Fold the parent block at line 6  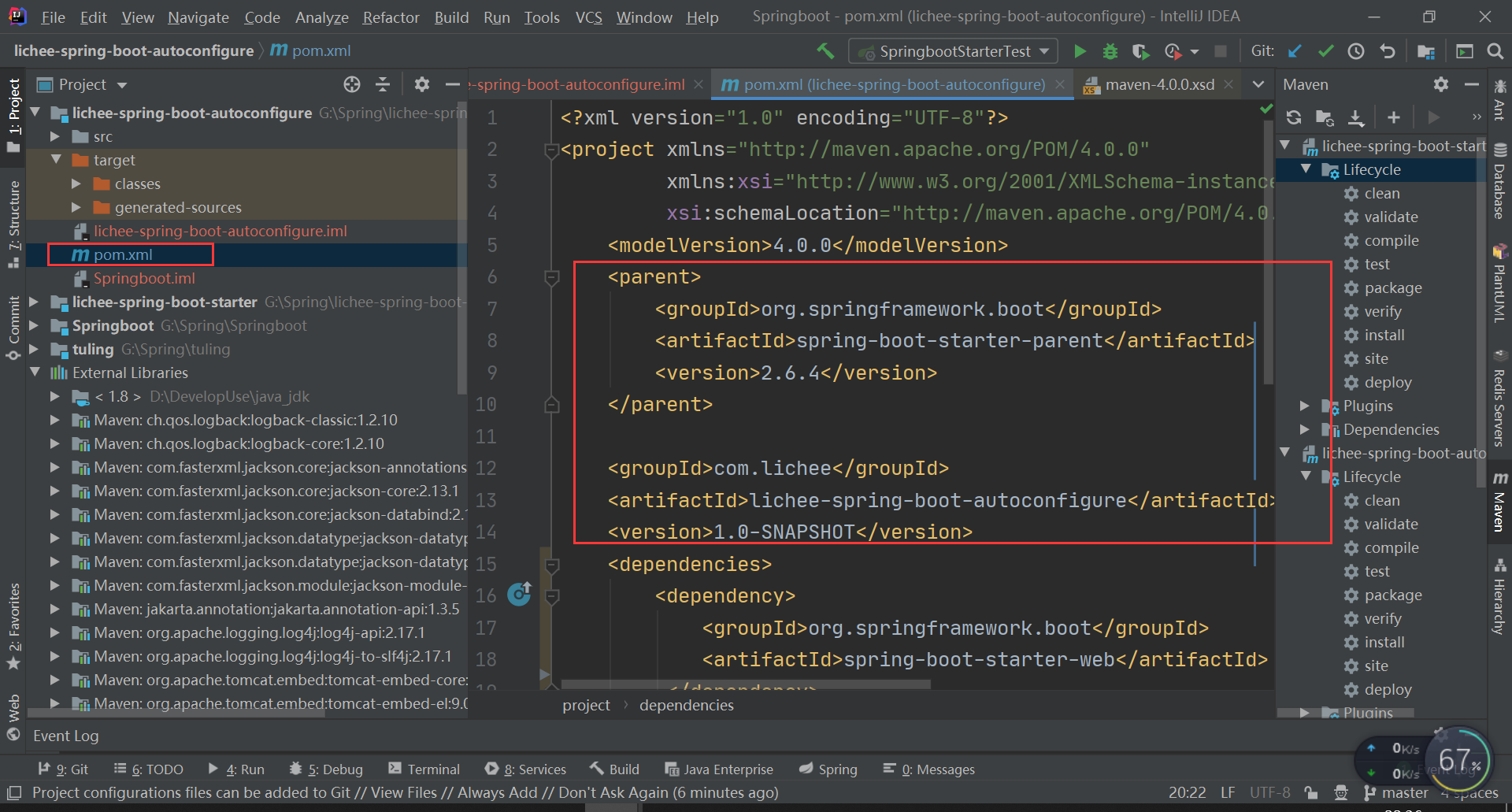coord(552,277)
